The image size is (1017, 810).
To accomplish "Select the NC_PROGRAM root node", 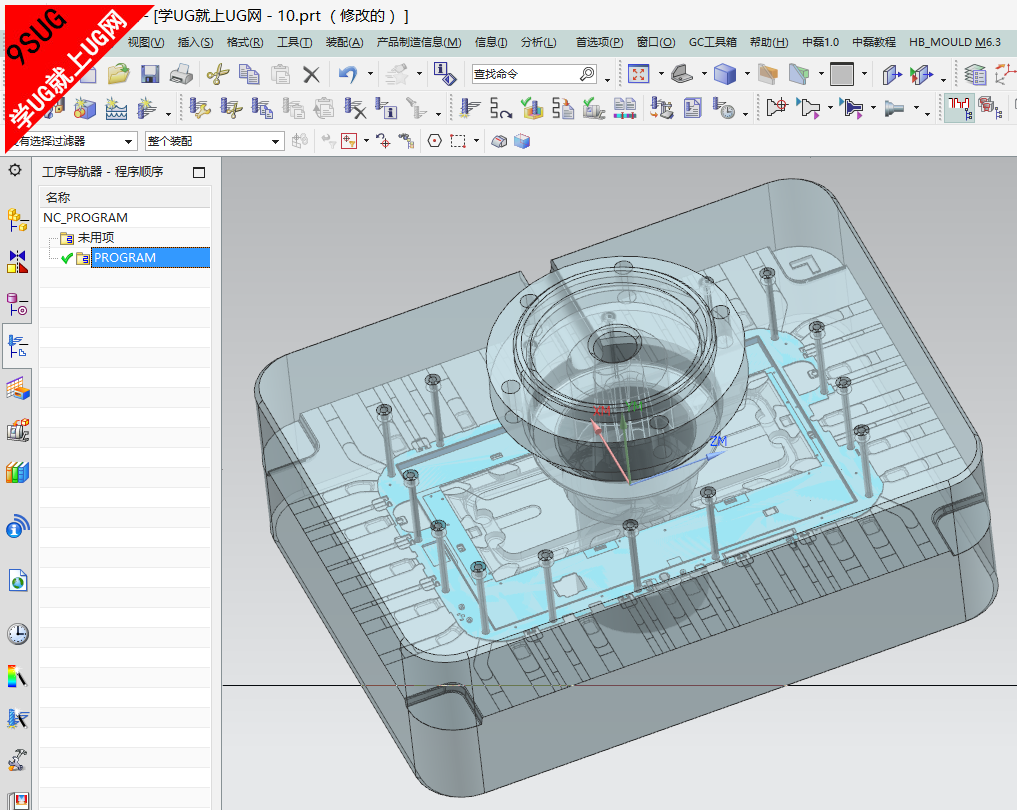I will [x=85, y=217].
